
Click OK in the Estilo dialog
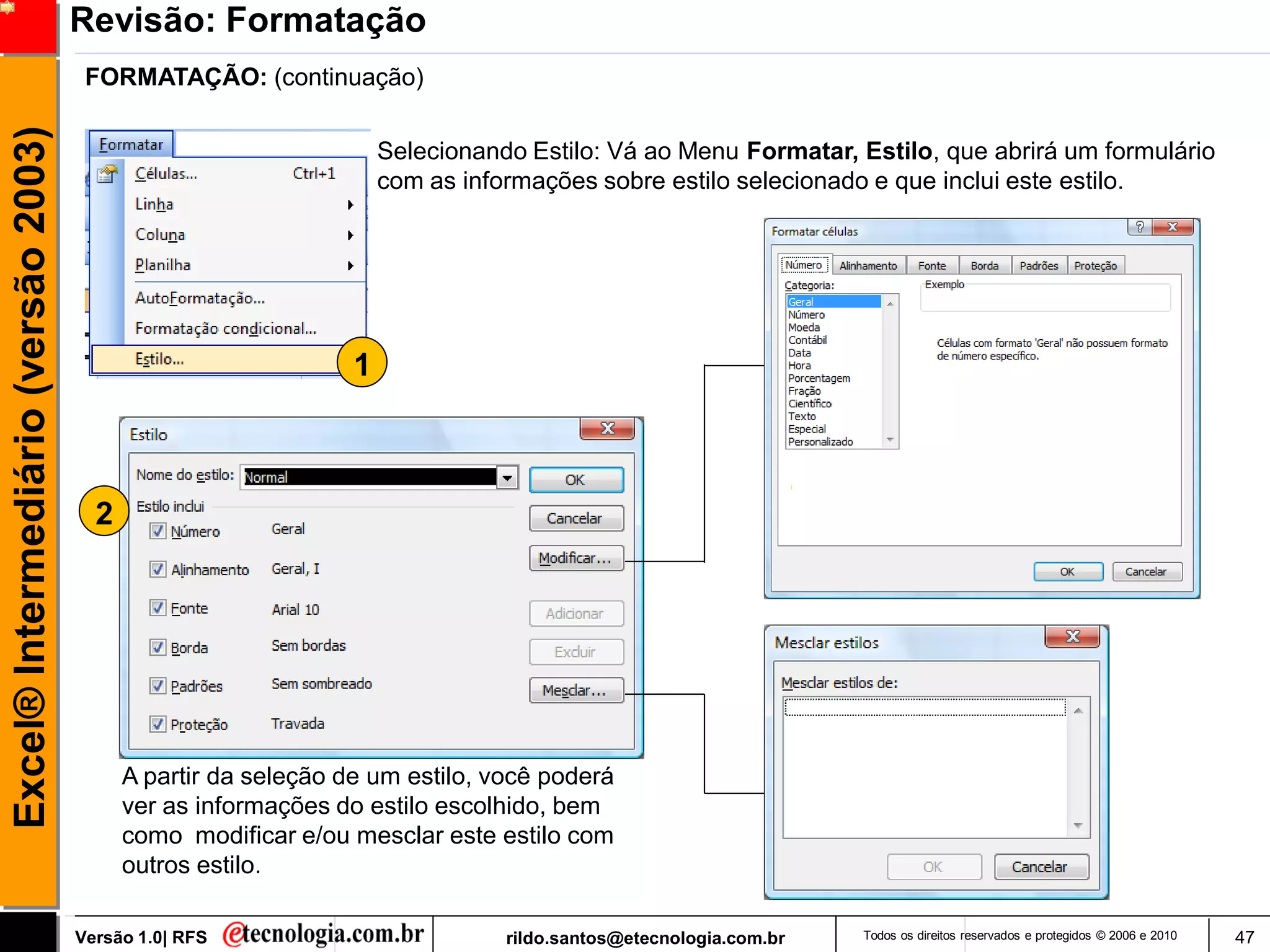point(576,480)
